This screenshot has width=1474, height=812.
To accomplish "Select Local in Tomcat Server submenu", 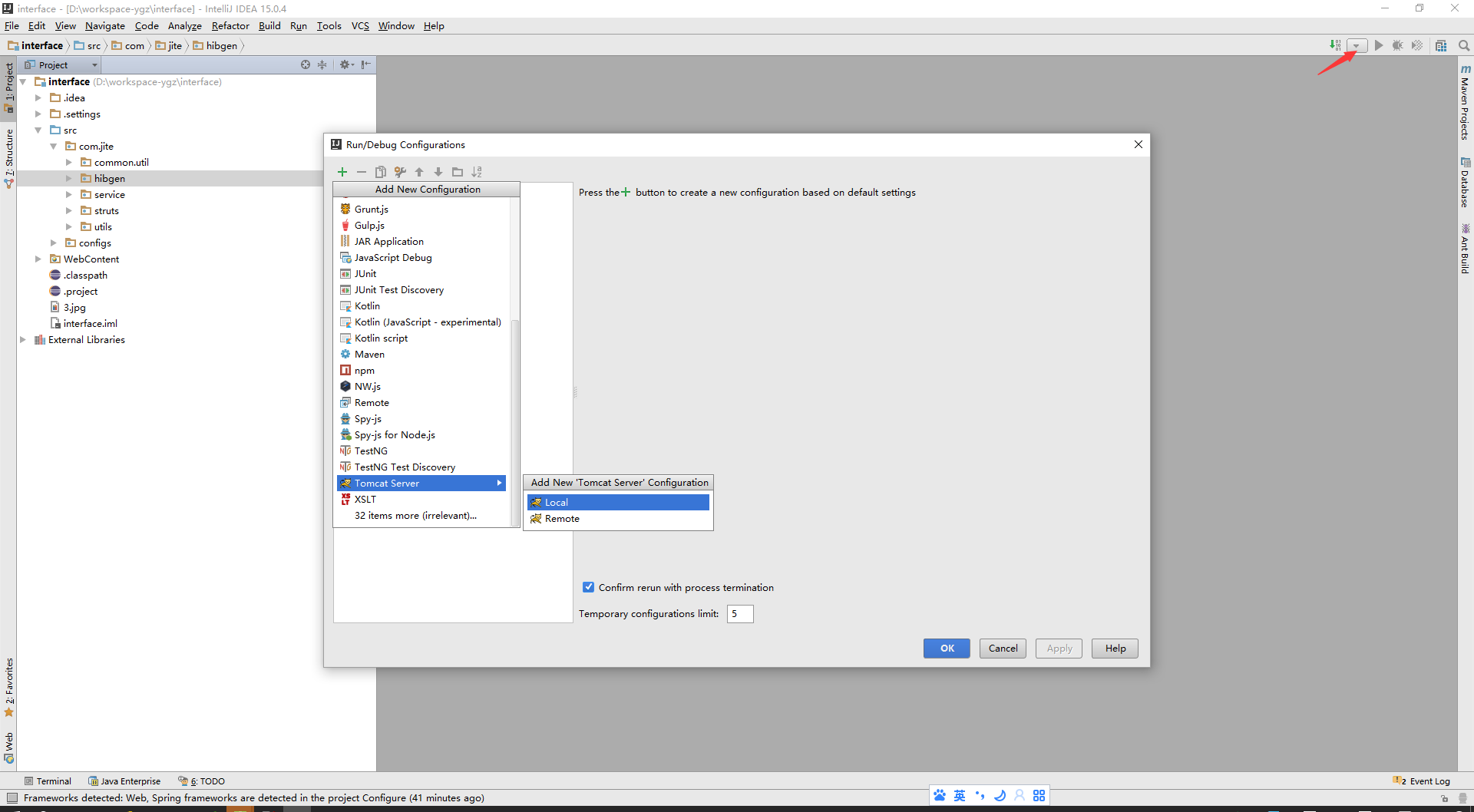I will coord(618,502).
